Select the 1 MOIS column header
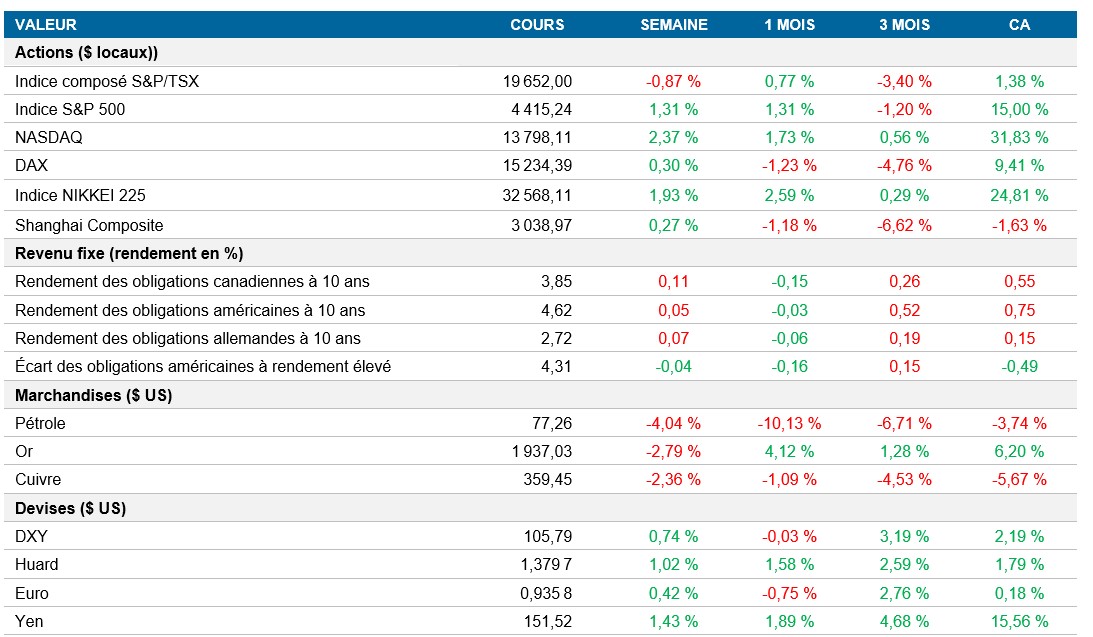This screenshot has height=637, width=1093. tap(789, 24)
